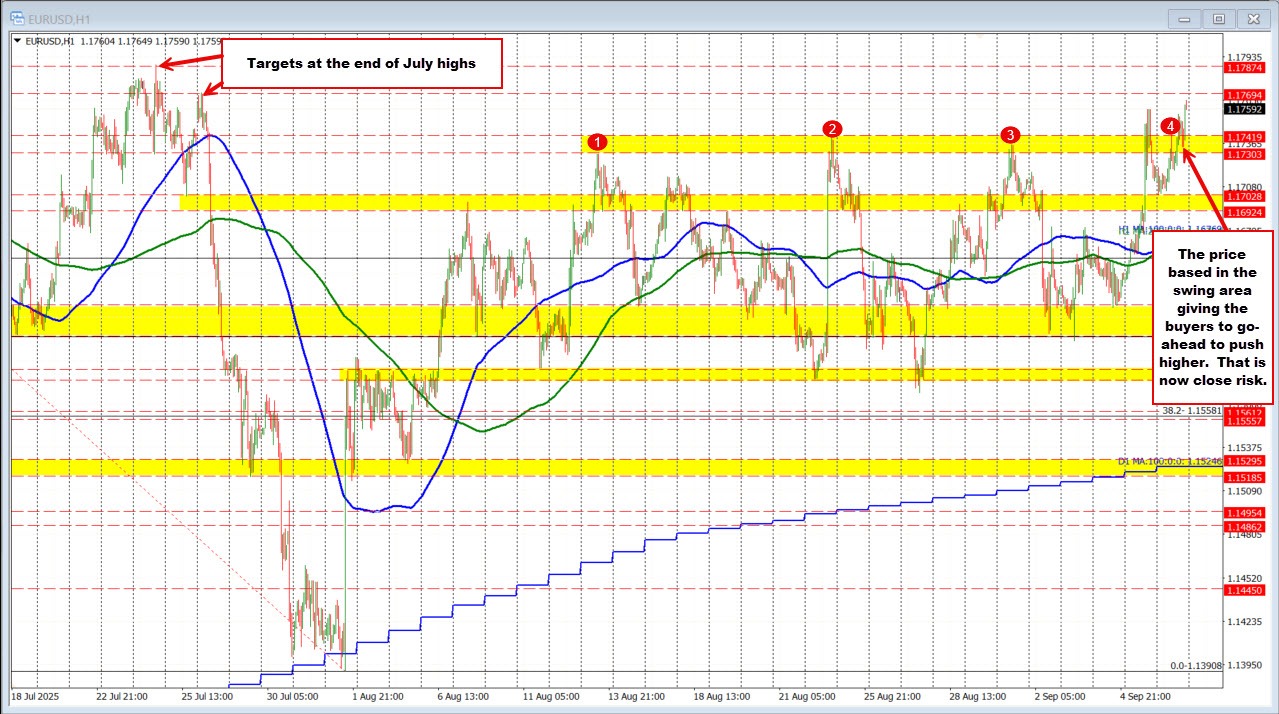
Task: Click the 1.13950 price scale value
Action: coord(1246,665)
